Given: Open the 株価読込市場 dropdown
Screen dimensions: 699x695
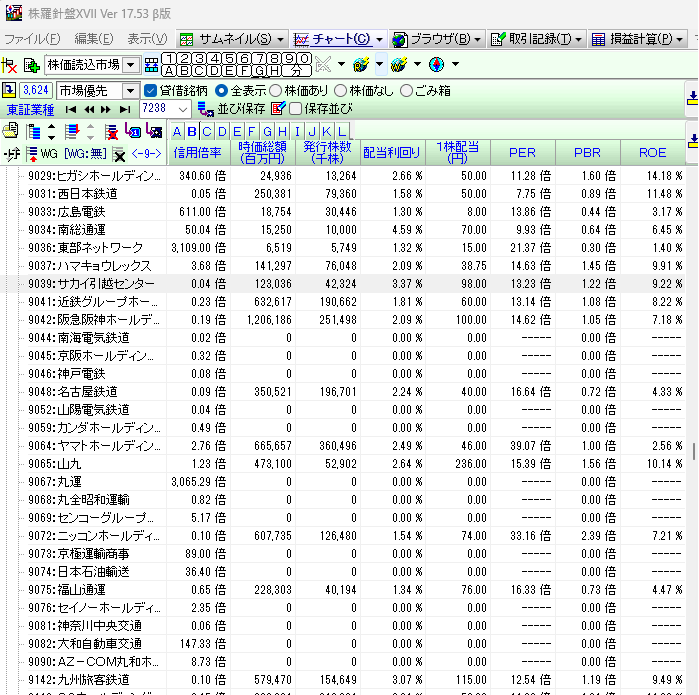Looking at the screenshot, I should 130,65.
